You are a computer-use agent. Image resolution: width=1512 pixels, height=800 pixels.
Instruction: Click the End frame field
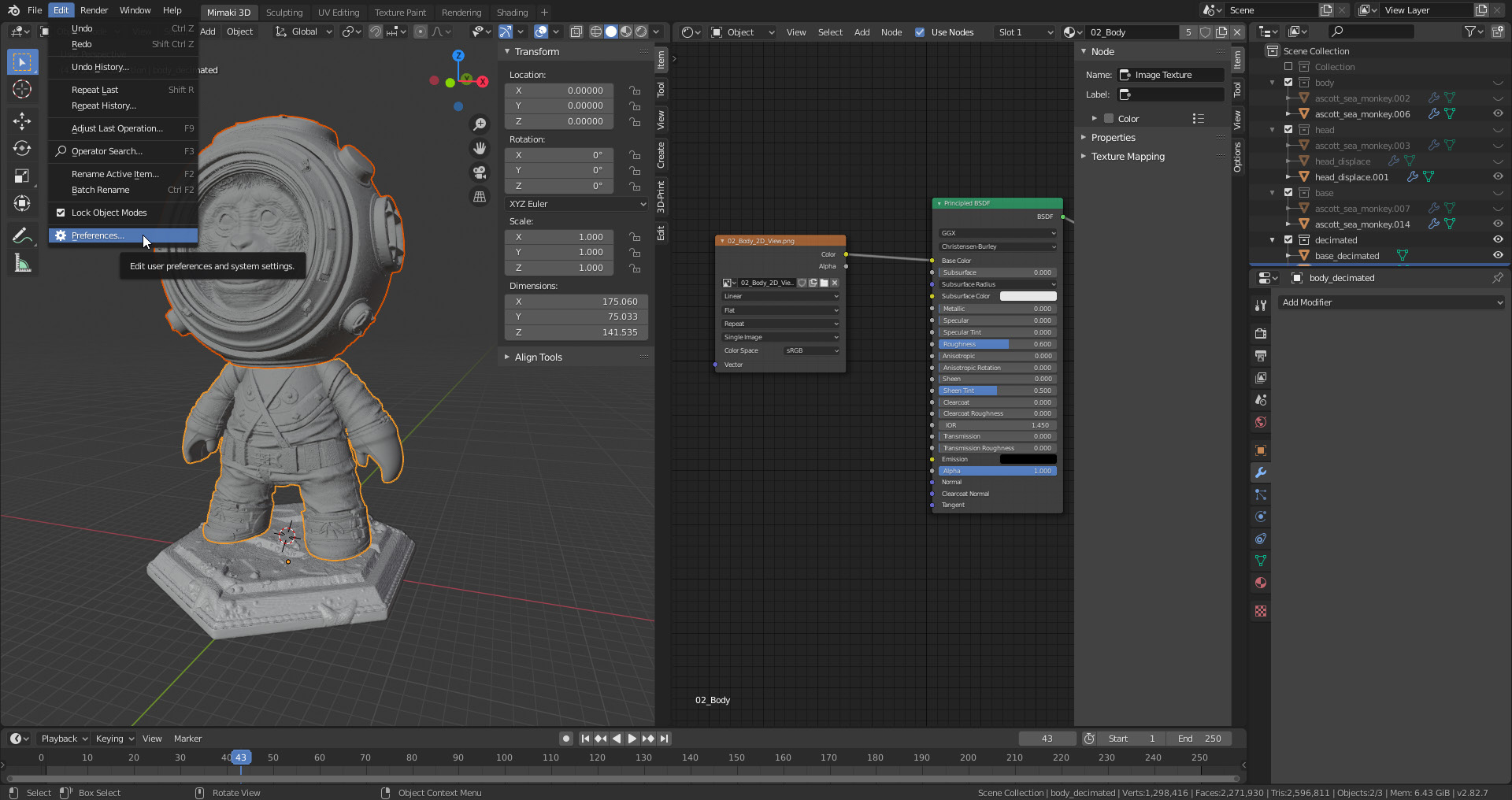click(x=1199, y=739)
